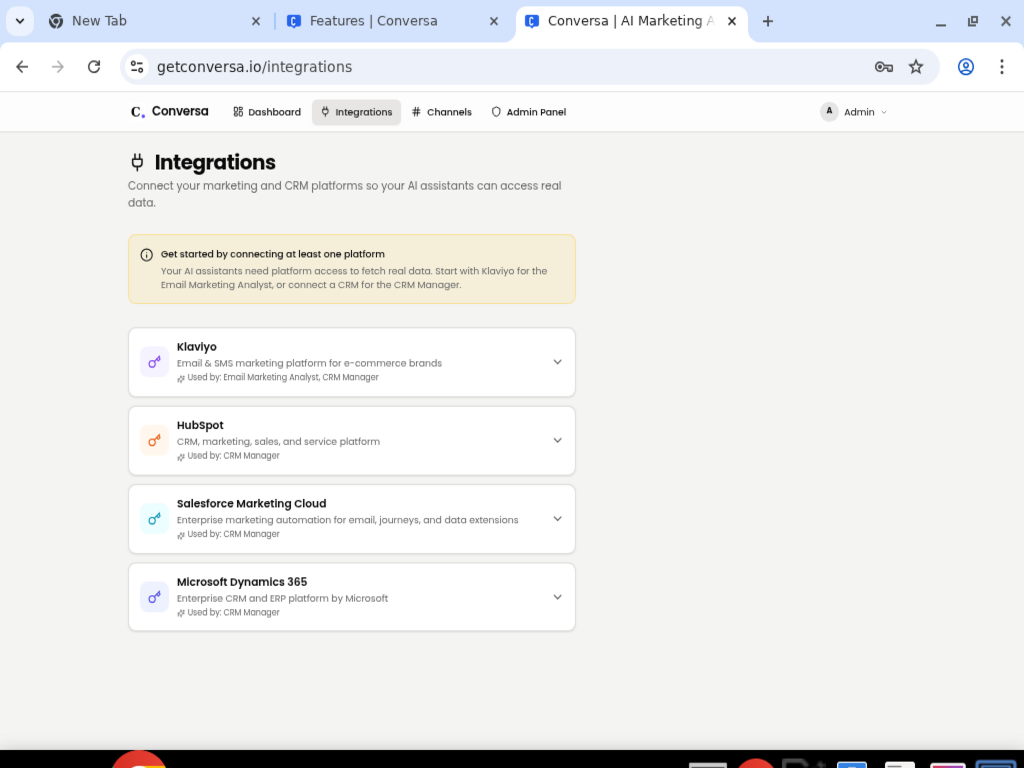1024x768 pixels.
Task: Click 'CRM, marketing, sales, and service platform' text
Action: (x=278, y=441)
